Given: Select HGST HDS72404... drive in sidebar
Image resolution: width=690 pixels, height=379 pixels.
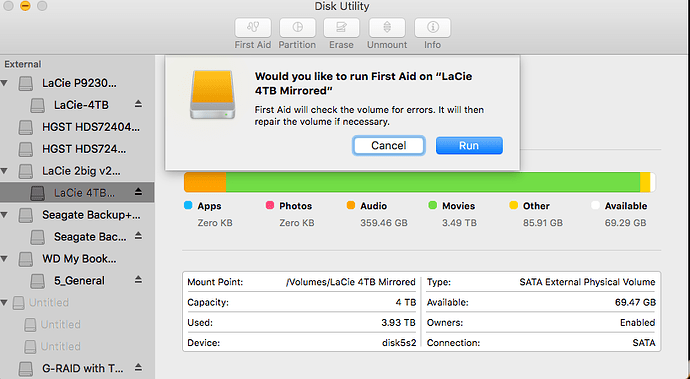Looking at the screenshot, I should coord(77,127).
